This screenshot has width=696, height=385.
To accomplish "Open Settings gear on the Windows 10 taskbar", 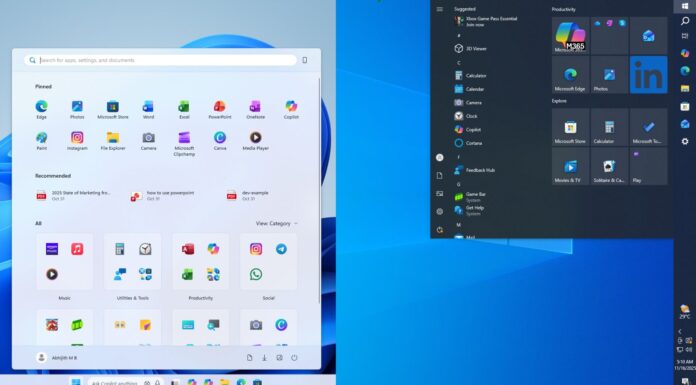I will pos(685,141).
